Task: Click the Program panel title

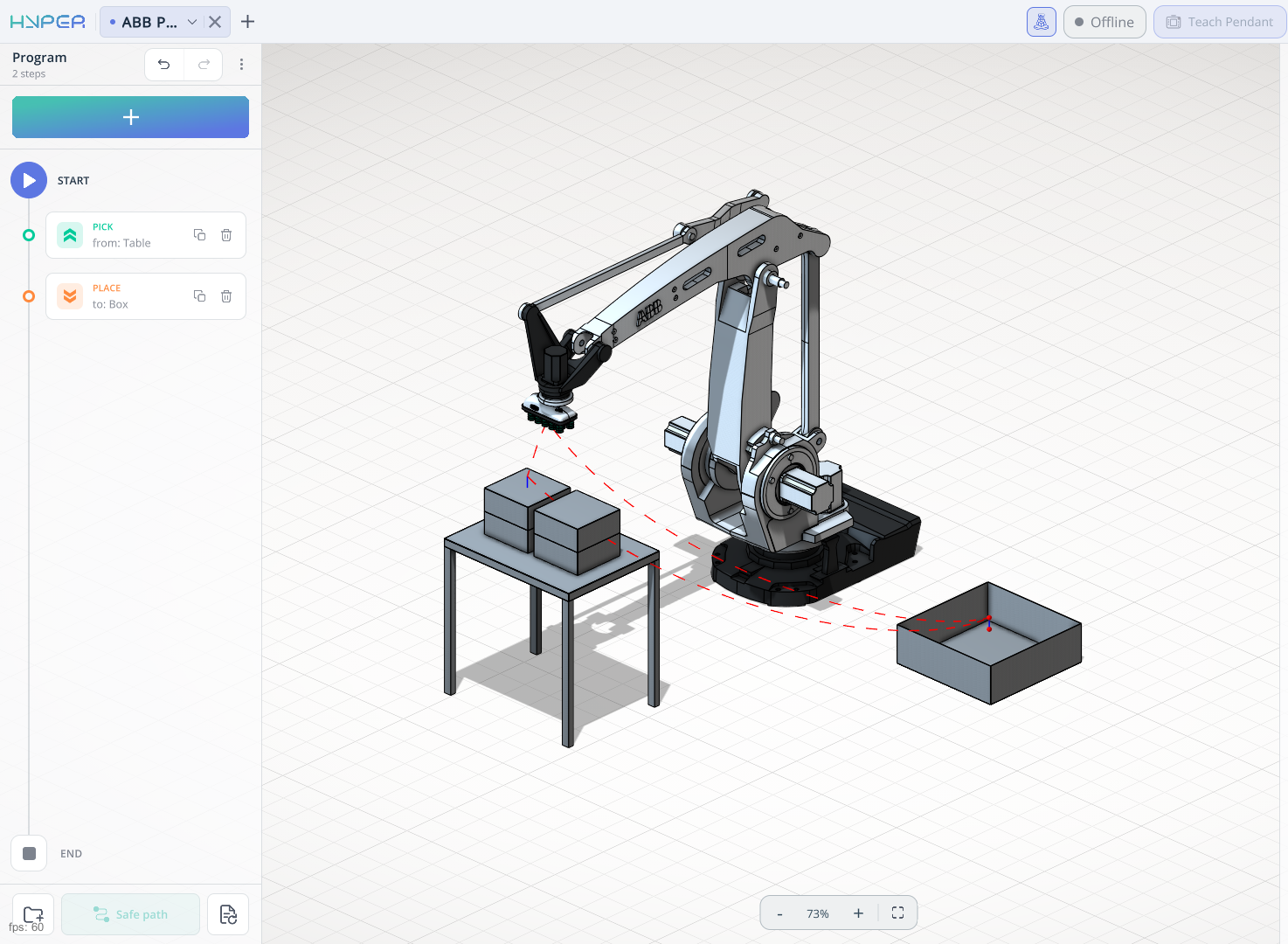Action: point(39,58)
